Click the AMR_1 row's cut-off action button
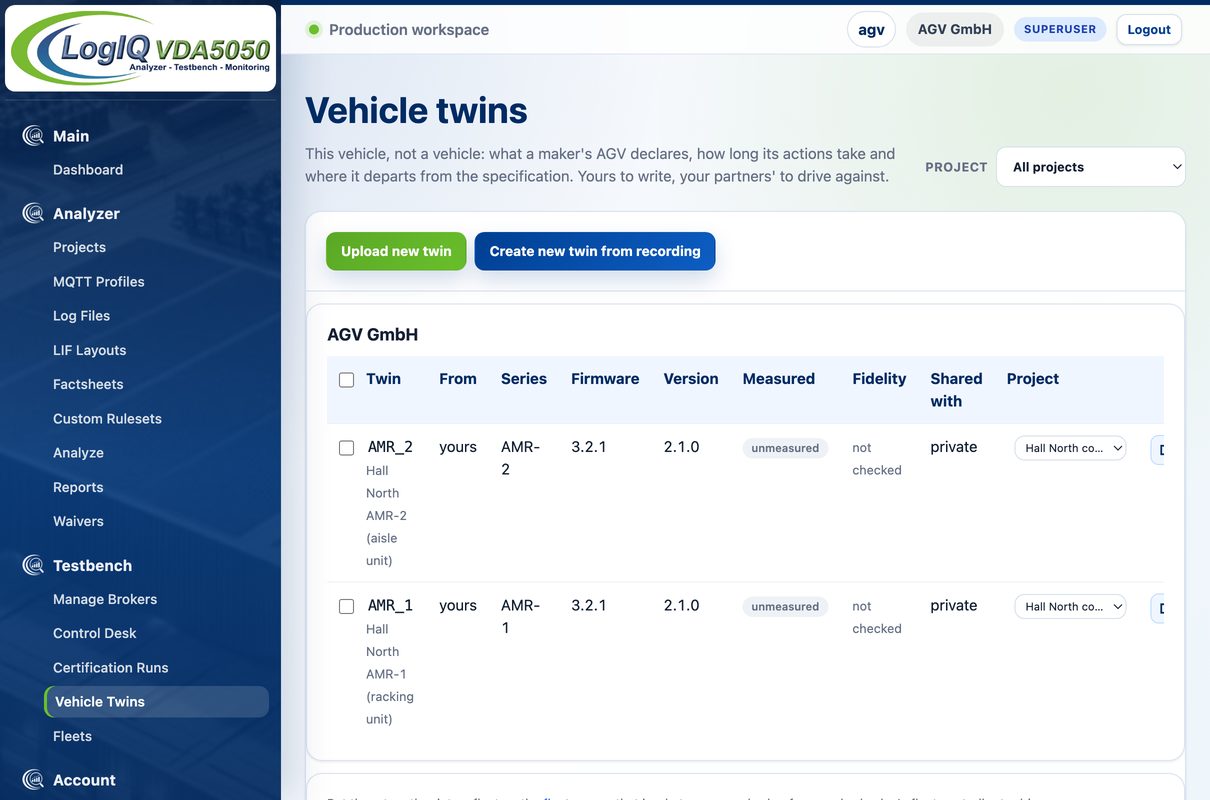 (1158, 608)
